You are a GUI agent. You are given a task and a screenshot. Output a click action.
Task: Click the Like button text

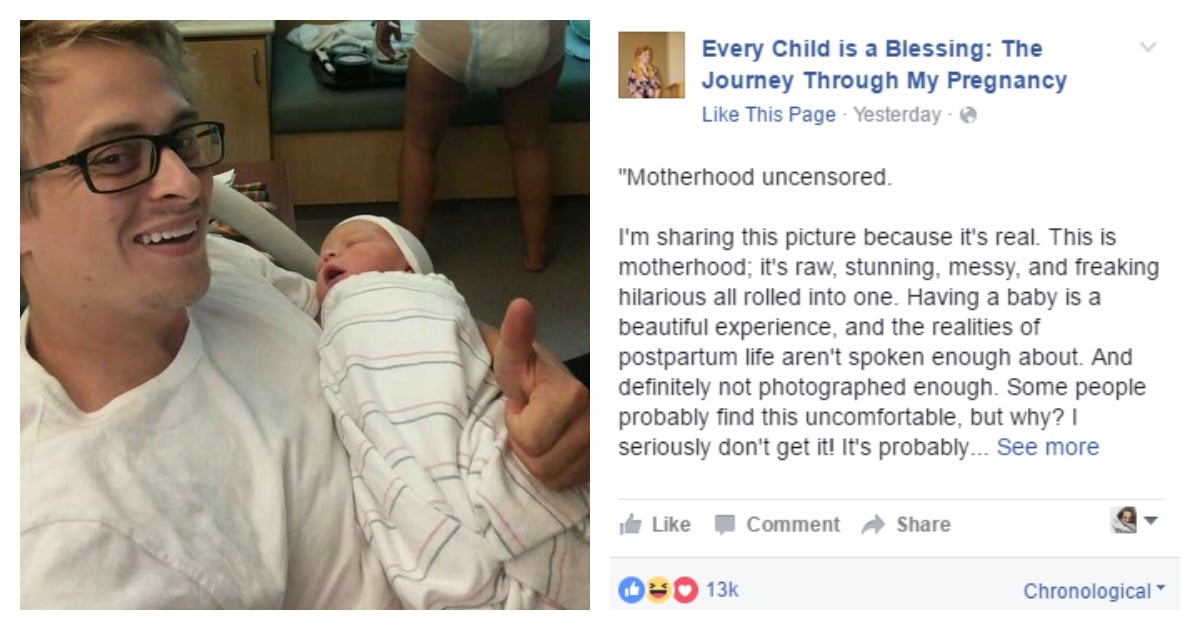pyautogui.click(x=671, y=525)
